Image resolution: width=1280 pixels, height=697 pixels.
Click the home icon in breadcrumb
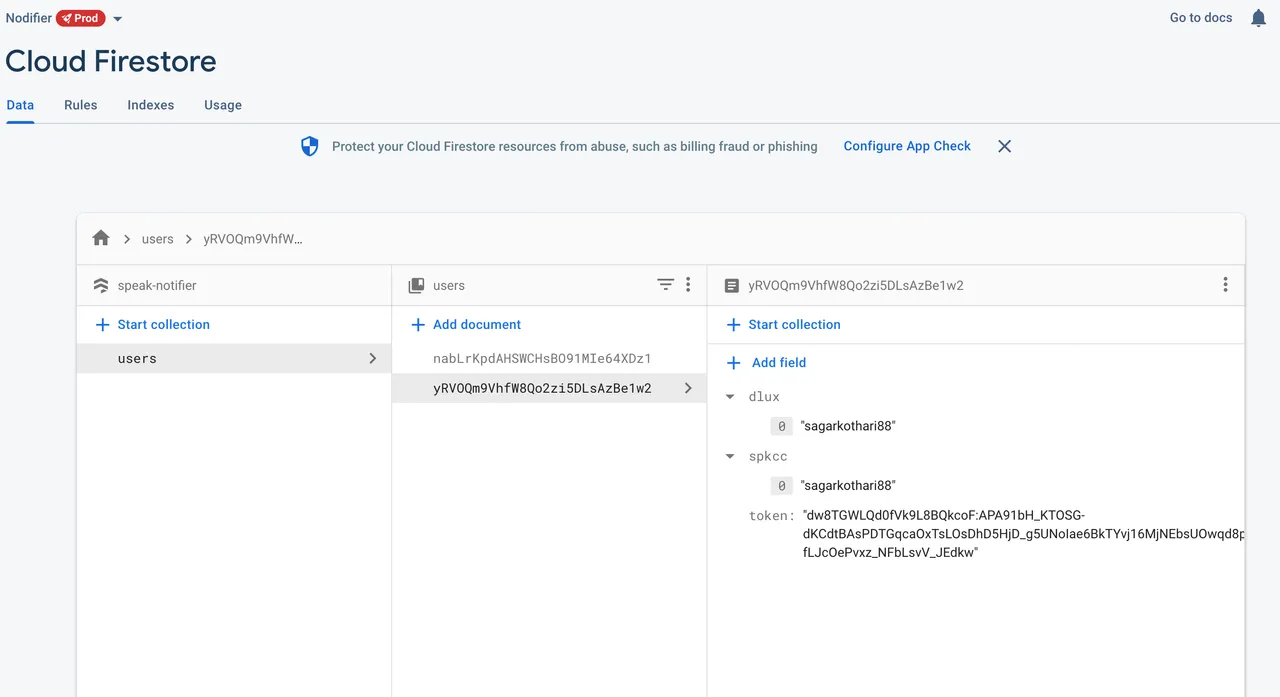click(x=100, y=238)
